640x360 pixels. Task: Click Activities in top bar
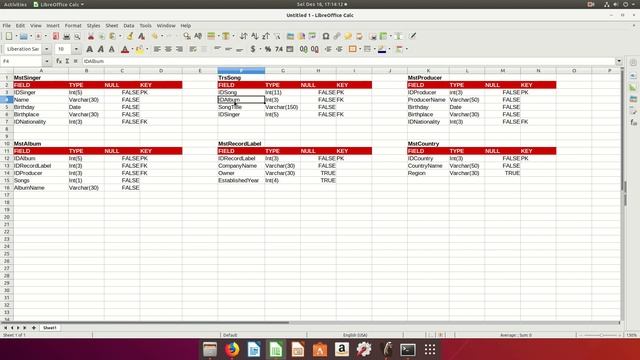pyautogui.click(x=15, y=4)
